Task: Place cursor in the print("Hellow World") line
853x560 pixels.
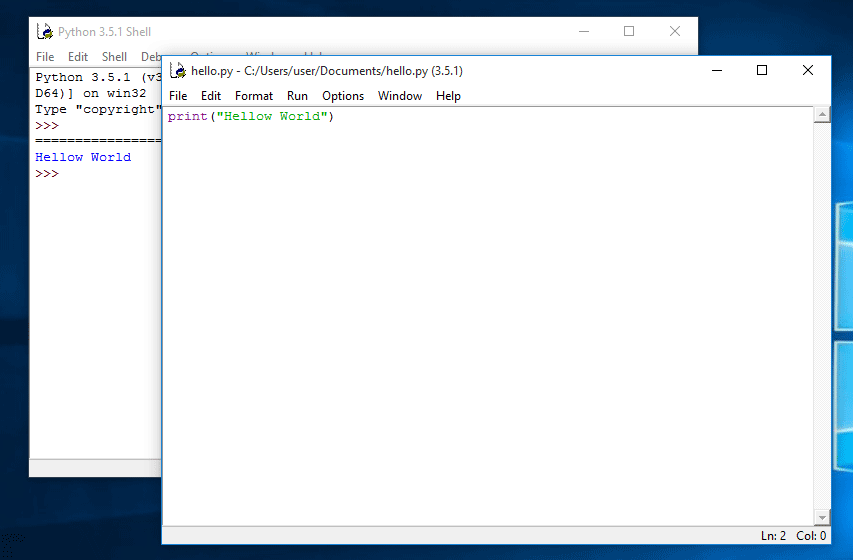Action: [x=250, y=117]
